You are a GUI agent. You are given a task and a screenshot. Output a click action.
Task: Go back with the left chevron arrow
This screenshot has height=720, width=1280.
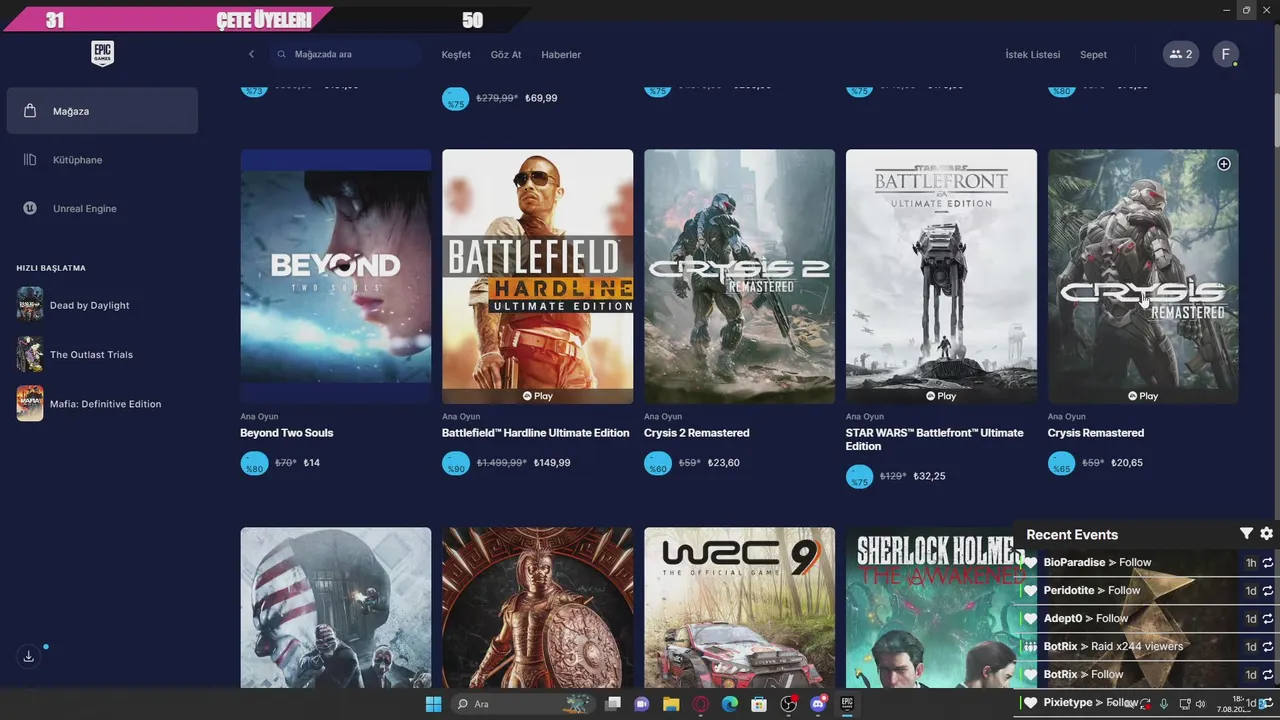pos(251,54)
